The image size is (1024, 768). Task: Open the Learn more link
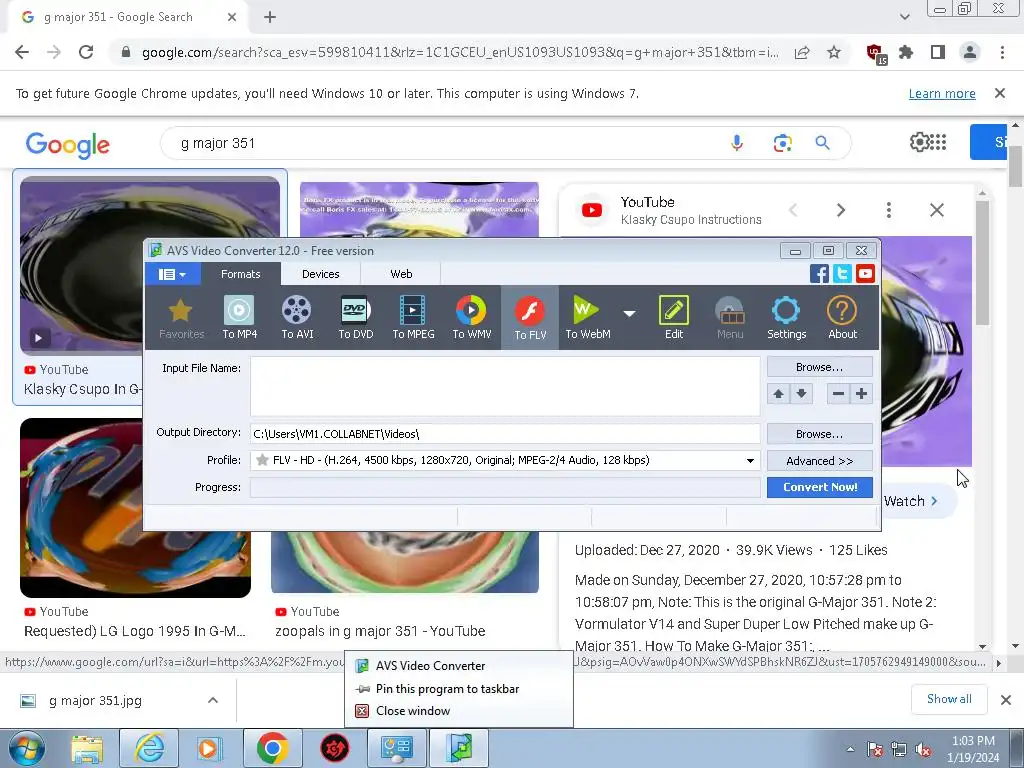[x=942, y=93]
